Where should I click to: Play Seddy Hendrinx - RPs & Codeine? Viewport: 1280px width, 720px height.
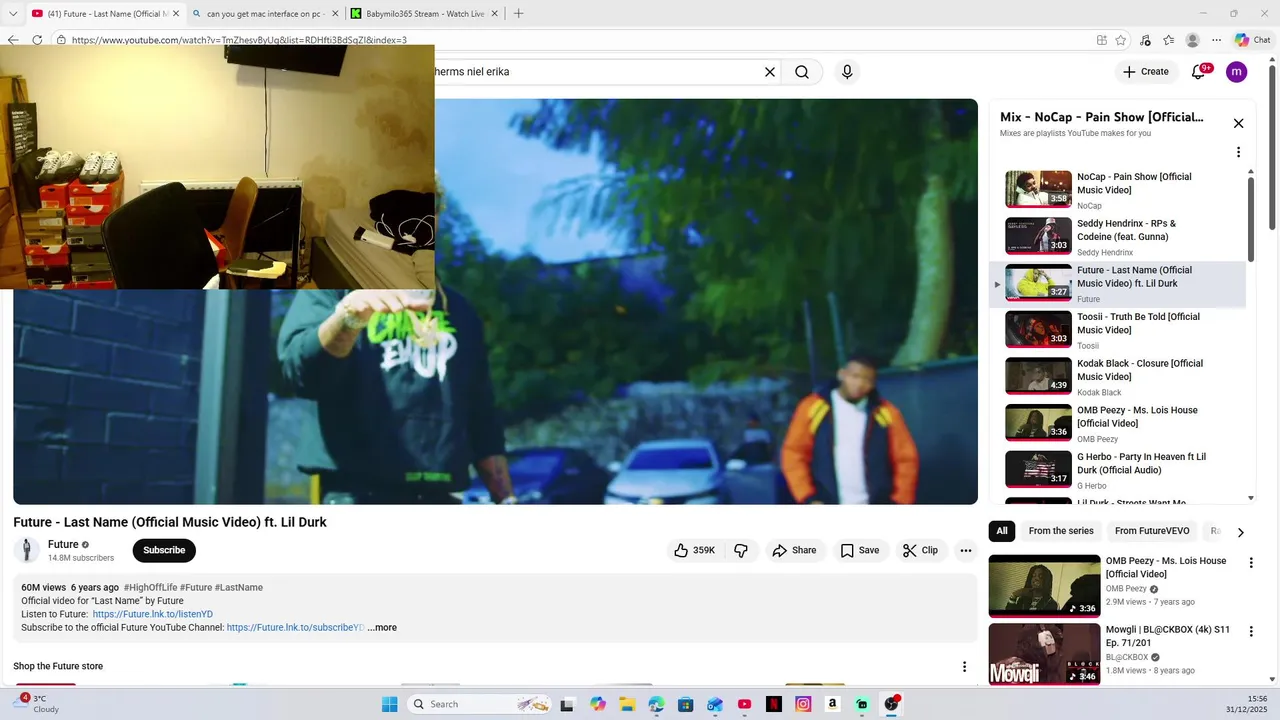click(1118, 237)
